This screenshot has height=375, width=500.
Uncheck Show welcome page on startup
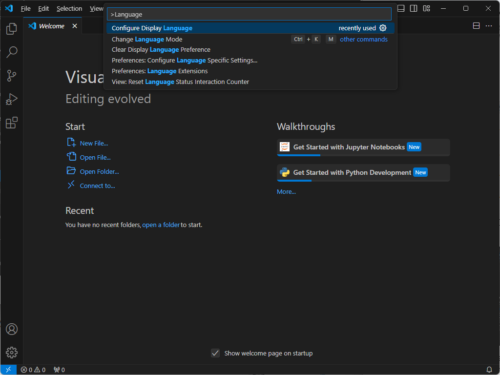click(x=215, y=353)
